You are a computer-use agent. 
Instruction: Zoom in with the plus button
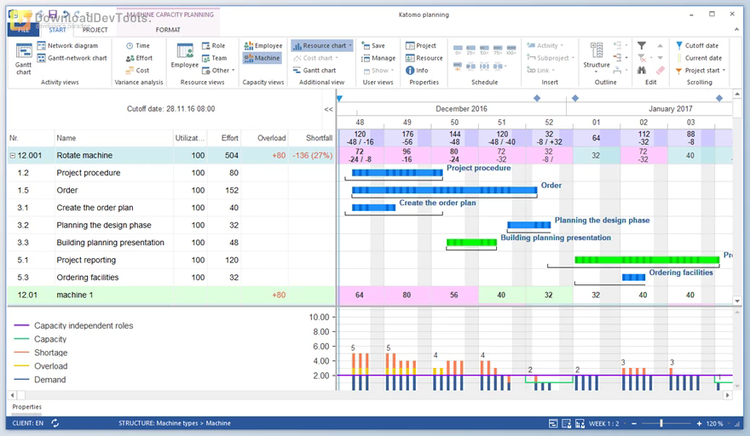(699, 424)
